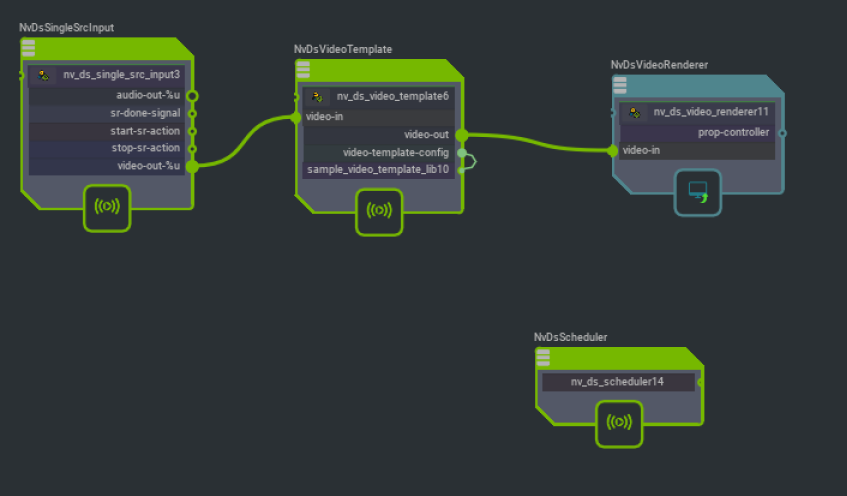Select the audio-out-%u output port
This screenshot has width=847, height=496.
(x=192, y=96)
